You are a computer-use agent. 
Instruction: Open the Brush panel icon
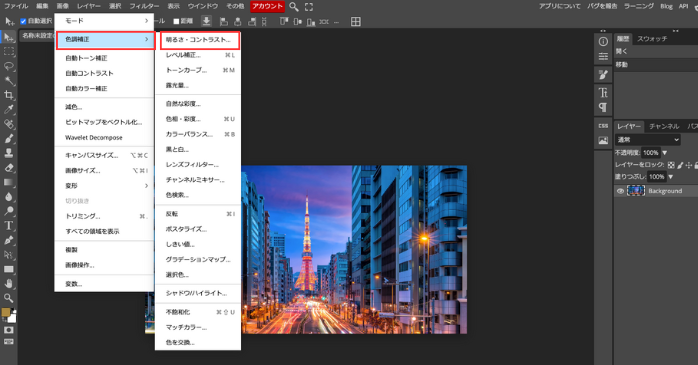[x=603, y=74]
